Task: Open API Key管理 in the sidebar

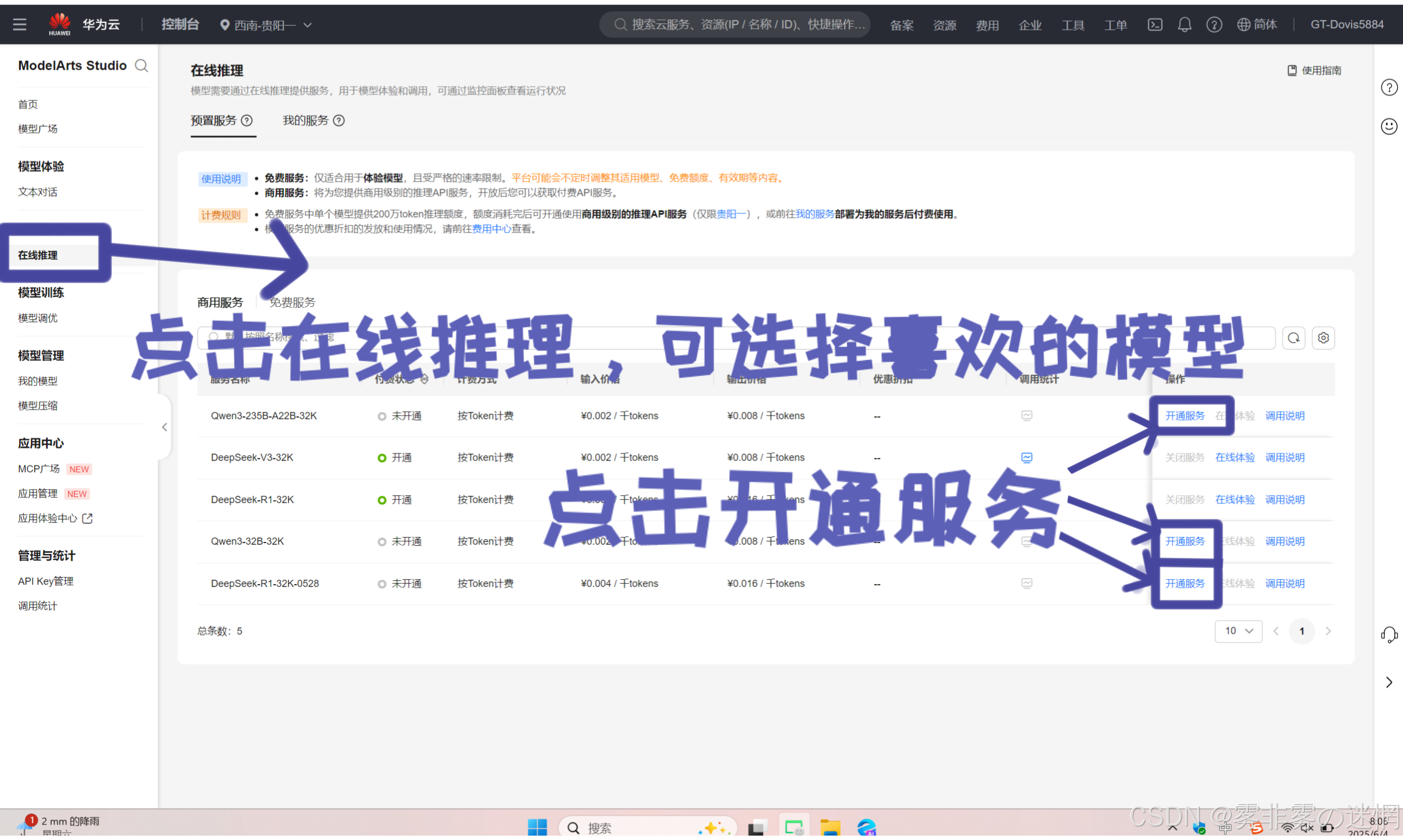Action: point(46,581)
